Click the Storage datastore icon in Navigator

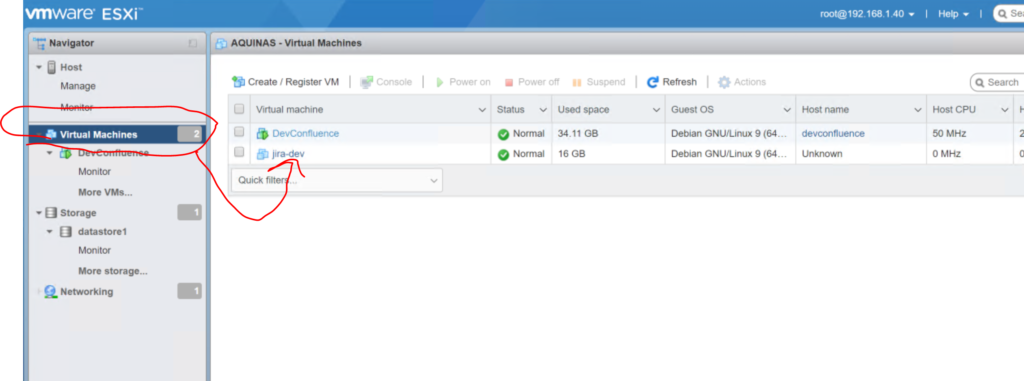click(52, 213)
